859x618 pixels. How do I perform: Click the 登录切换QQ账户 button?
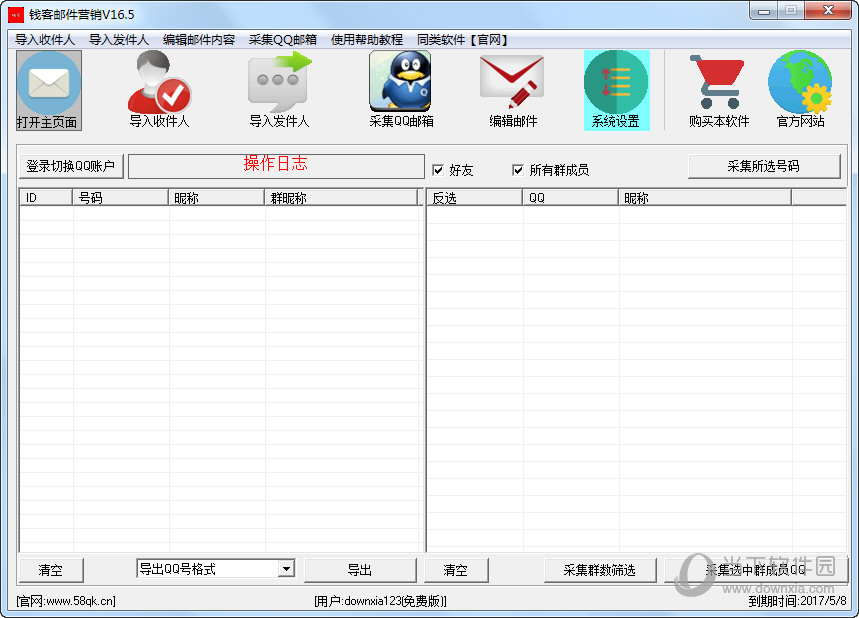[x=71, y=166]
